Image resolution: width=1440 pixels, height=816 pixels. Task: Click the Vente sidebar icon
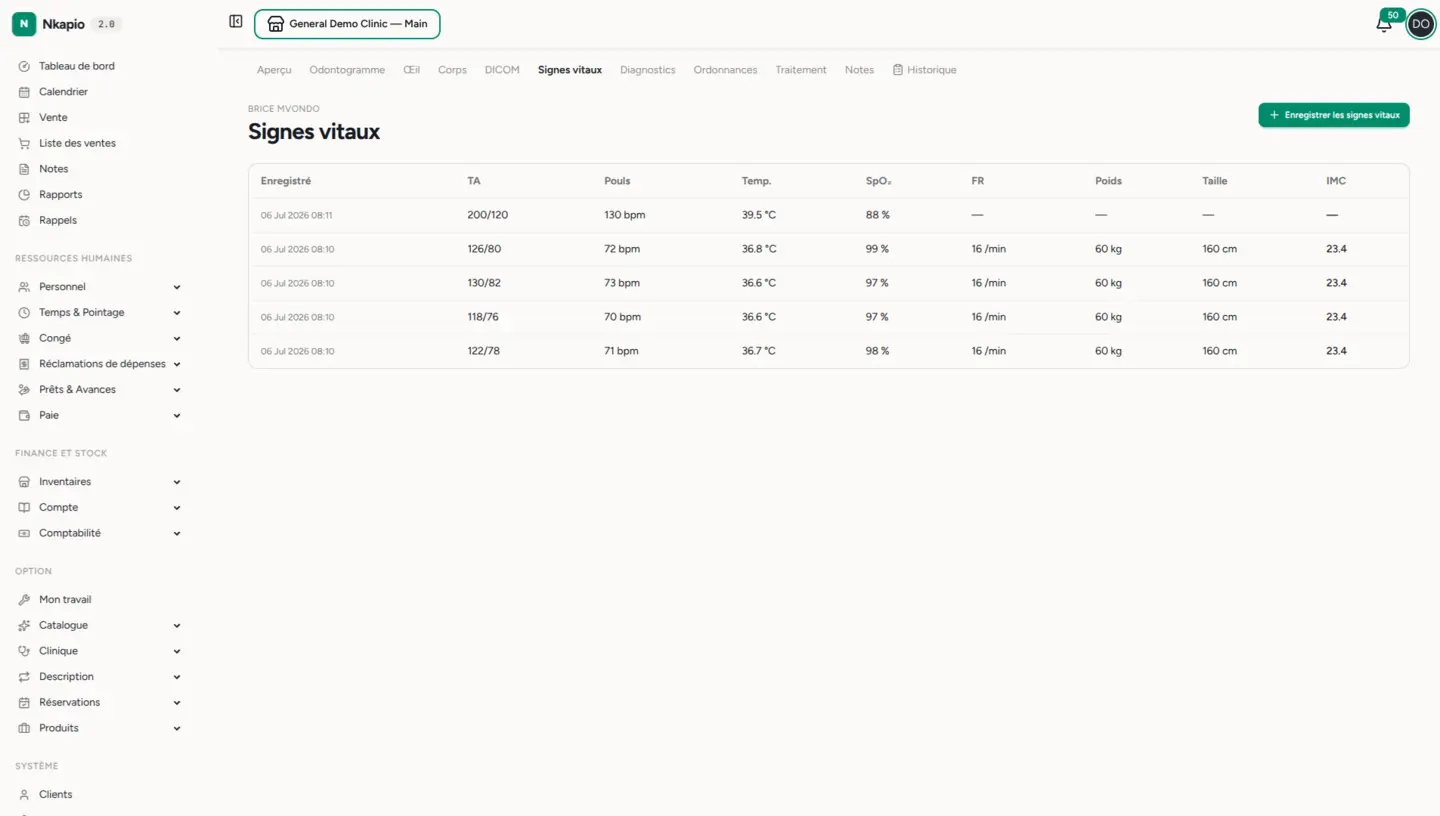click(x=24, y=118)
